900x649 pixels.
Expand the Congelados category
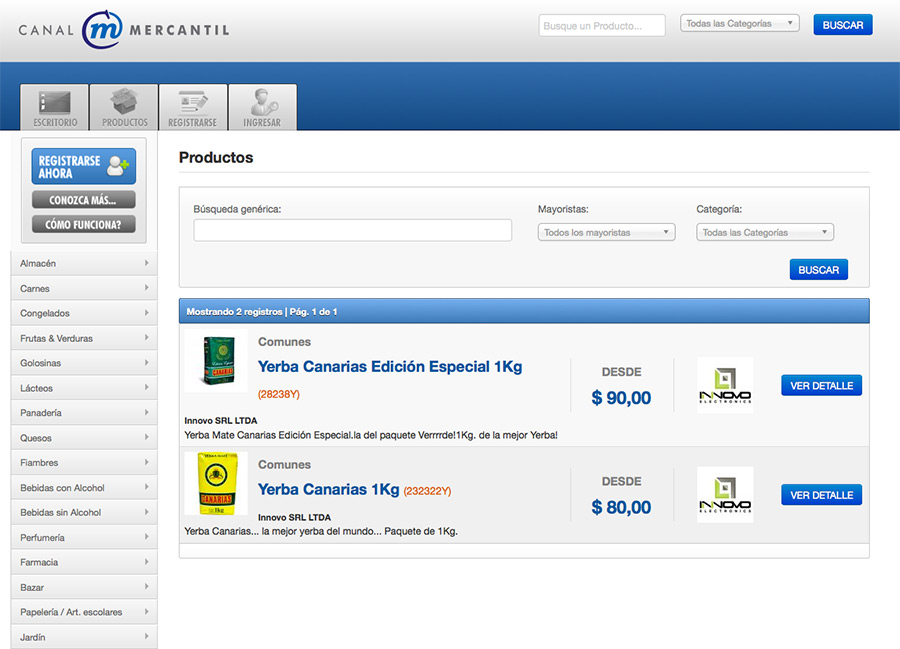(84, 313)
